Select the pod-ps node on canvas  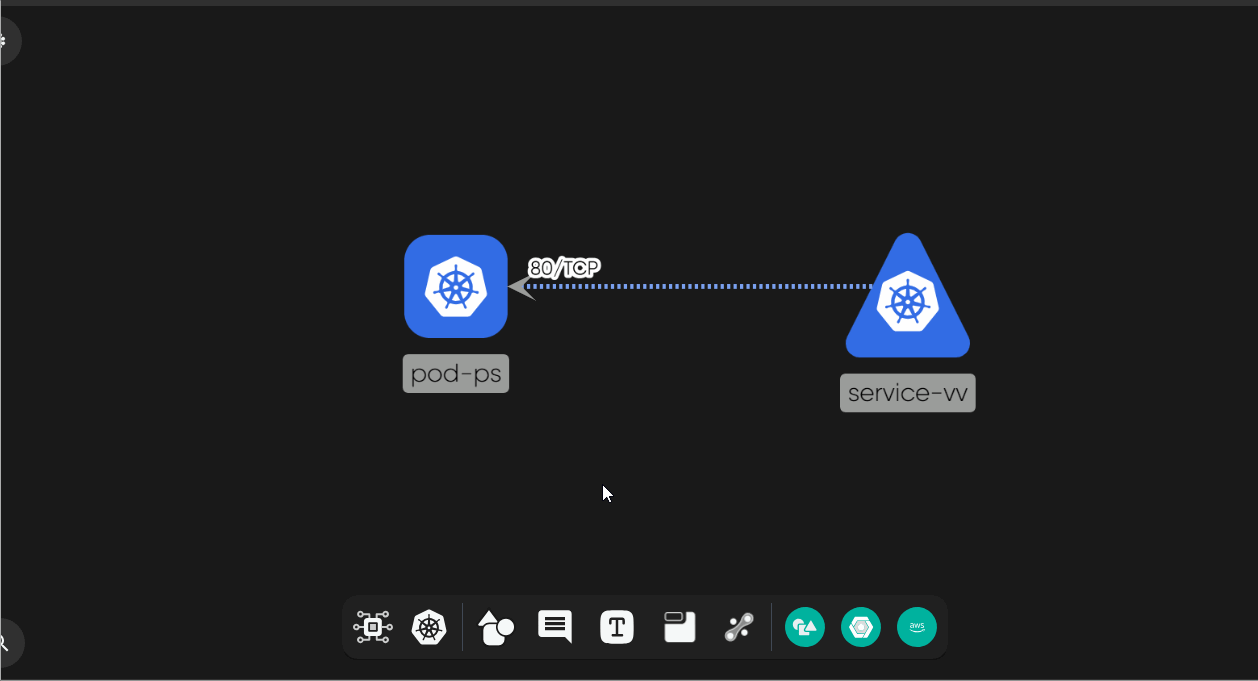point(455,287)
